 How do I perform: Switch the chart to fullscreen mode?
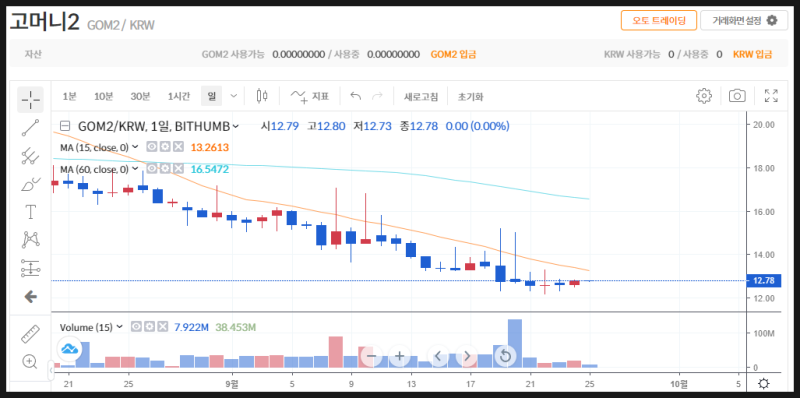coord(771,96)
